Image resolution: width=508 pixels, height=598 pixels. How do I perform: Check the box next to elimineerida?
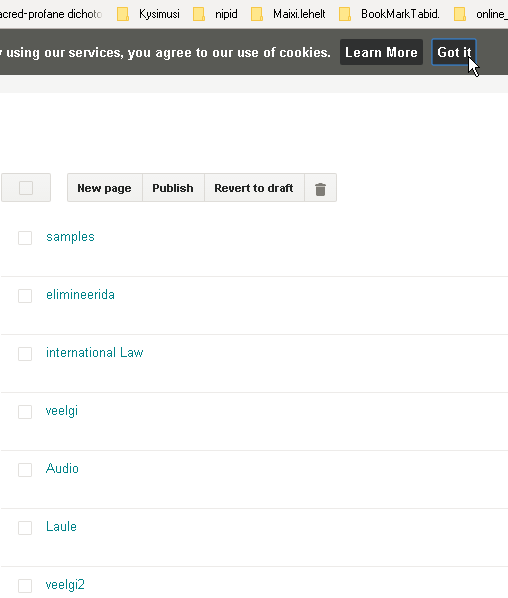25,296
